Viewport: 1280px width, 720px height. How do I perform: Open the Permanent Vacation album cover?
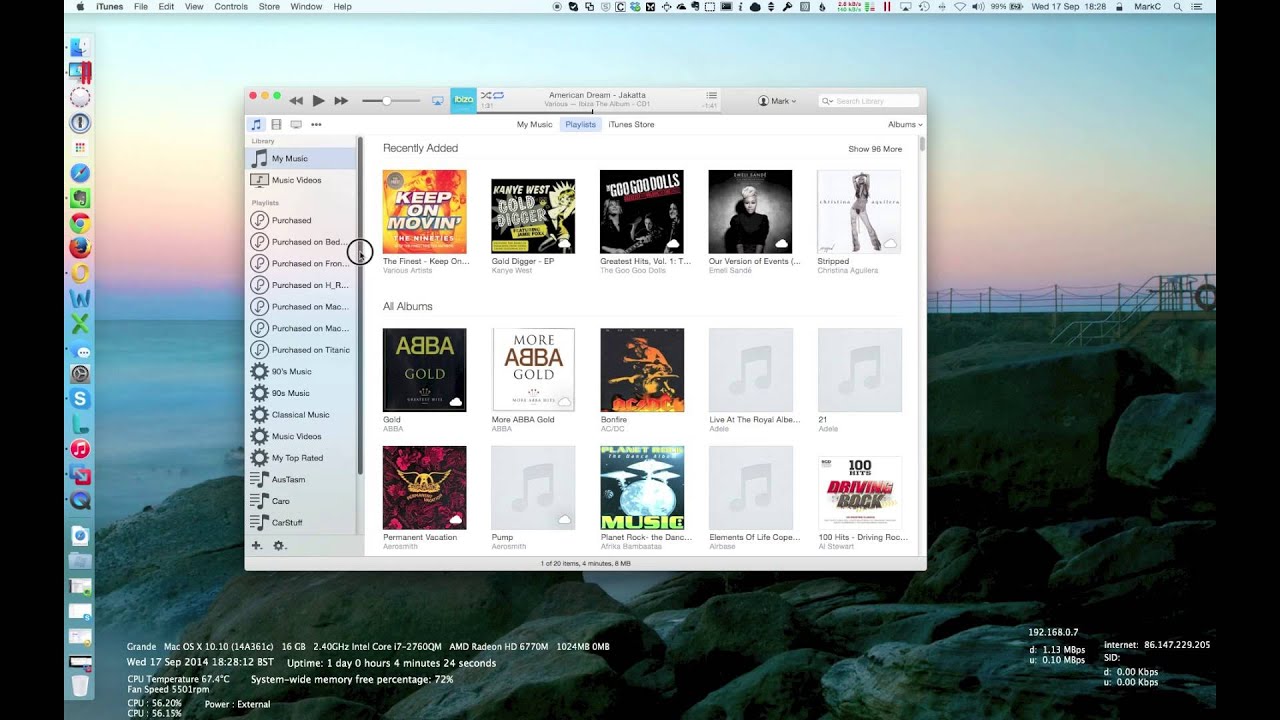[424, 488]
